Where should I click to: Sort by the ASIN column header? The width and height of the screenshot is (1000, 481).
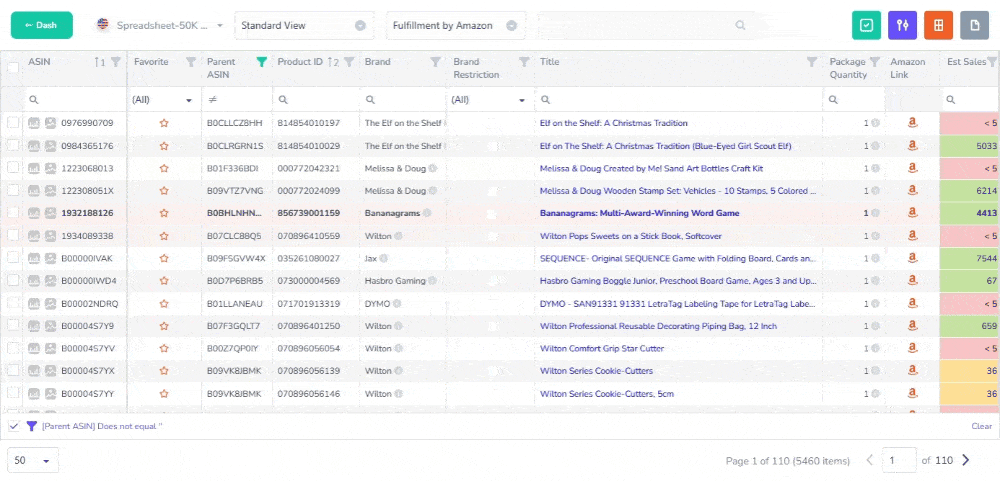[x=40, y=62]
